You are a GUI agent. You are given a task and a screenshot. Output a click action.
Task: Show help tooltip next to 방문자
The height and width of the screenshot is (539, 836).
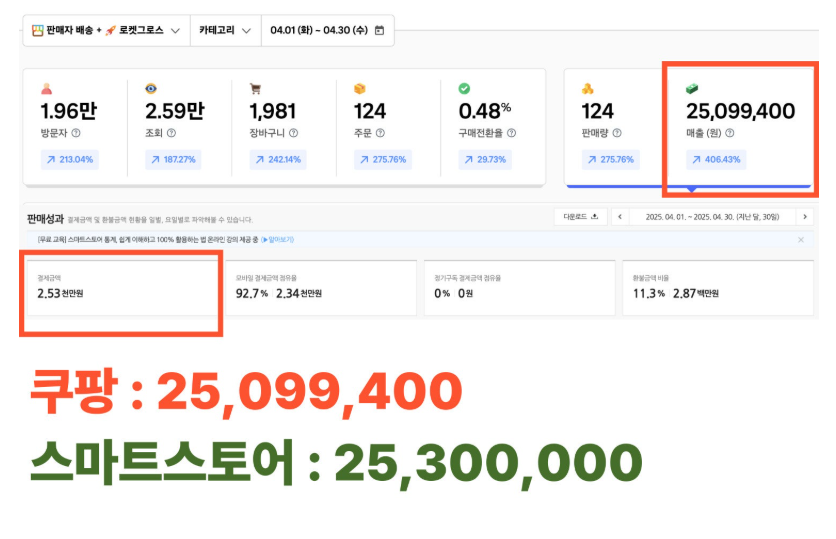[76, 132]
